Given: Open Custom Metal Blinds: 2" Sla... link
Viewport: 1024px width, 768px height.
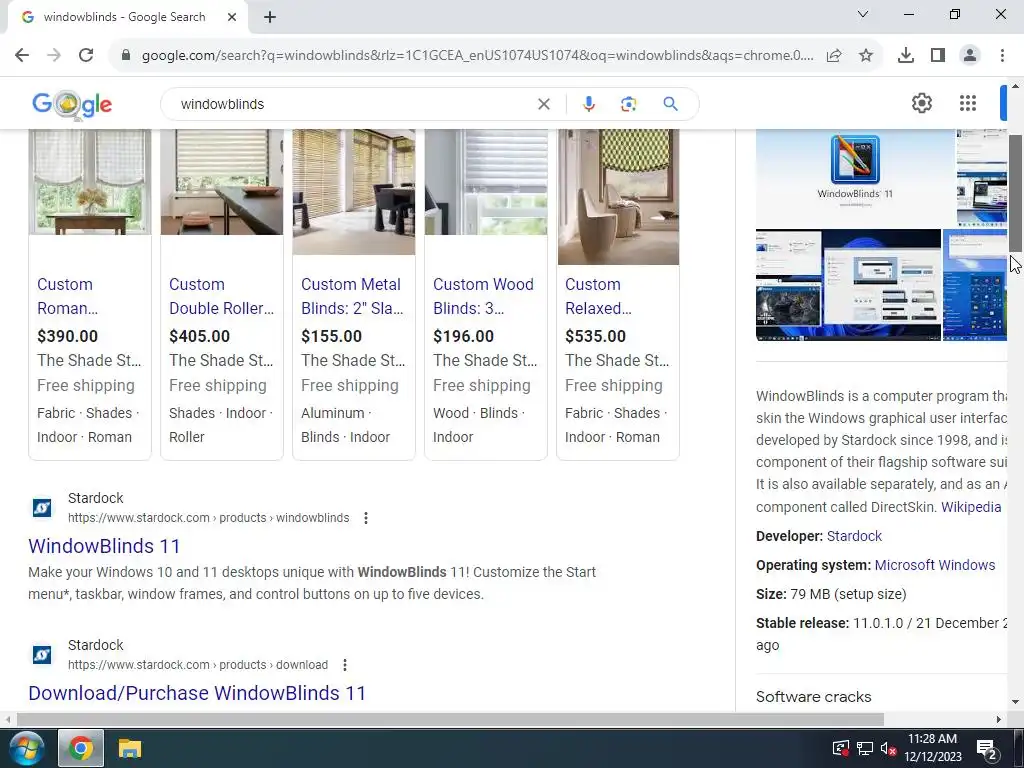Looking at the screenshot, I should (x=352, y=296).
